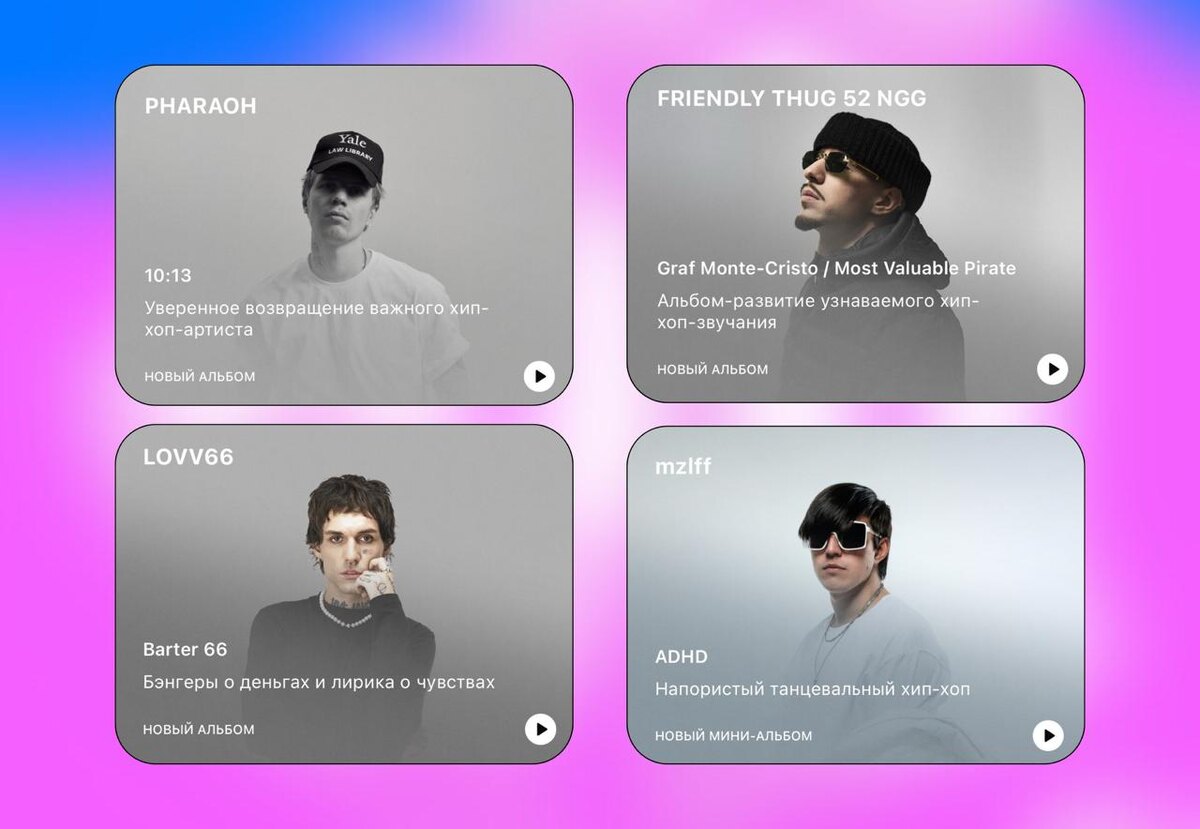The image size is (1200, 829).
Task: Click 'НОВЫЙ МИНИ-АЛЬБОМ' label on mzlff card
Action: [x=734, y=736]
